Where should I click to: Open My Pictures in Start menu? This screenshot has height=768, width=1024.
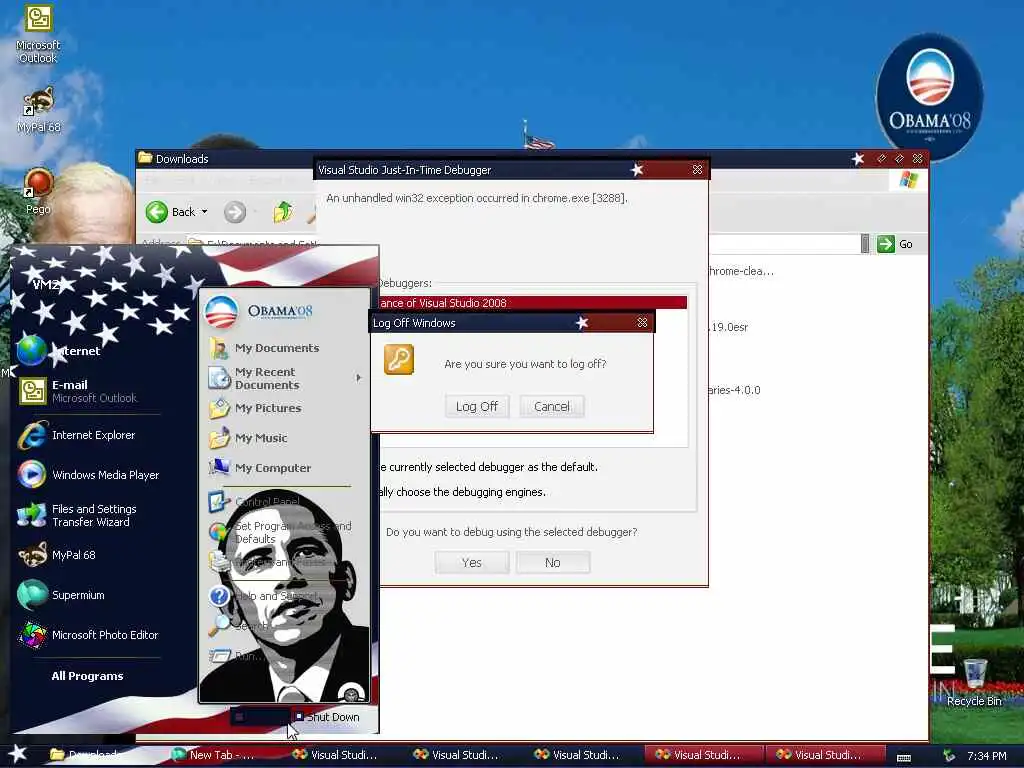(255, 408)
